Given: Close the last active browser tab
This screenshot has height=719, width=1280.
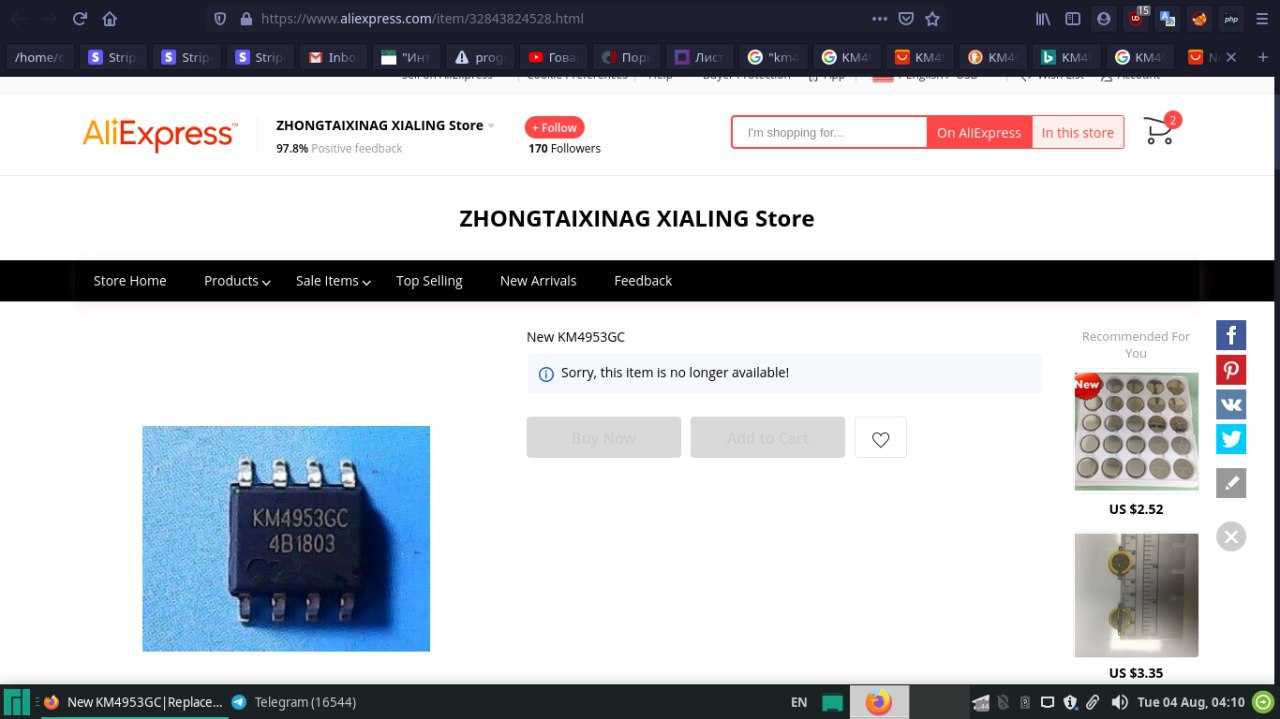Looking at the screenshot, I should tap(1231, 57).
